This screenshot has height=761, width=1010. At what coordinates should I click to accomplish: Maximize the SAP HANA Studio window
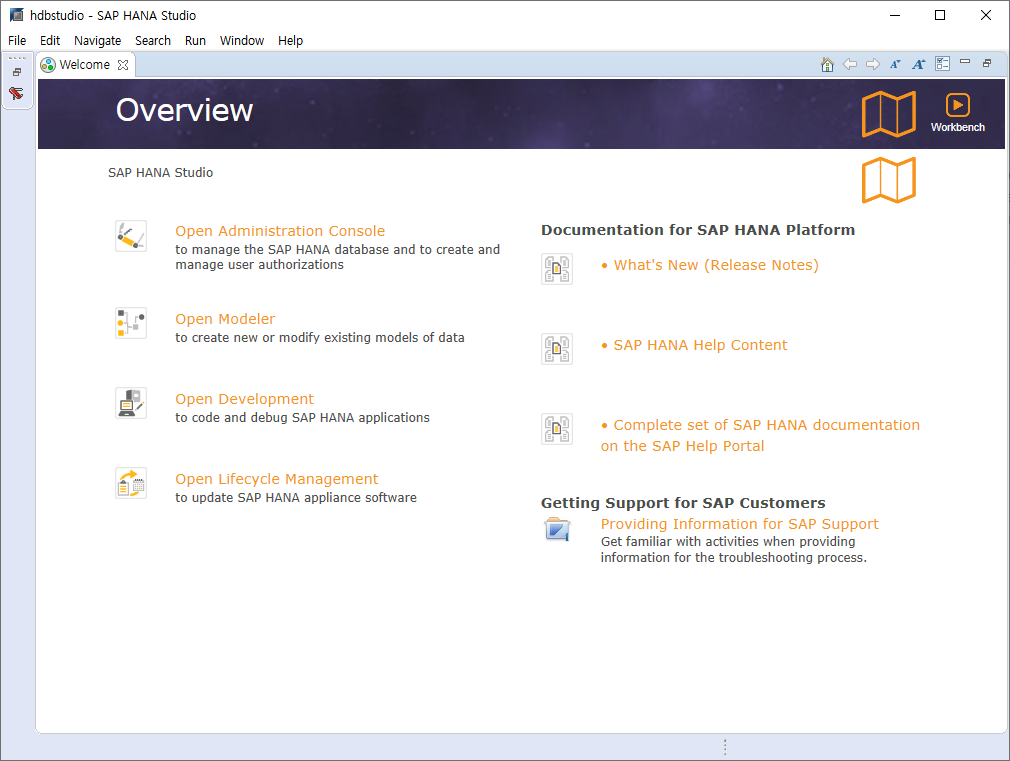[940, 15]
